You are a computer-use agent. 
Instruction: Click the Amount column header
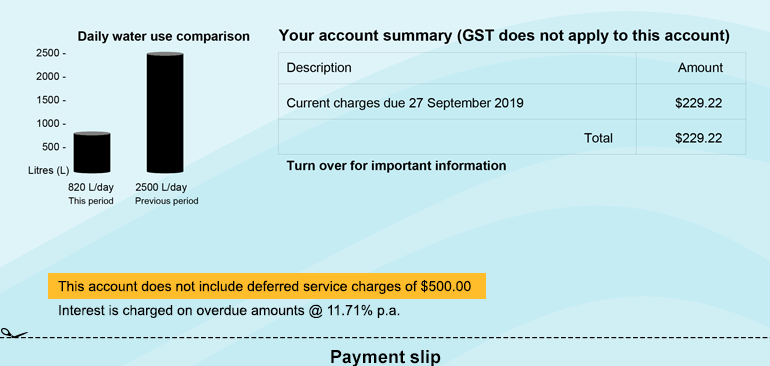click(700, 68)
